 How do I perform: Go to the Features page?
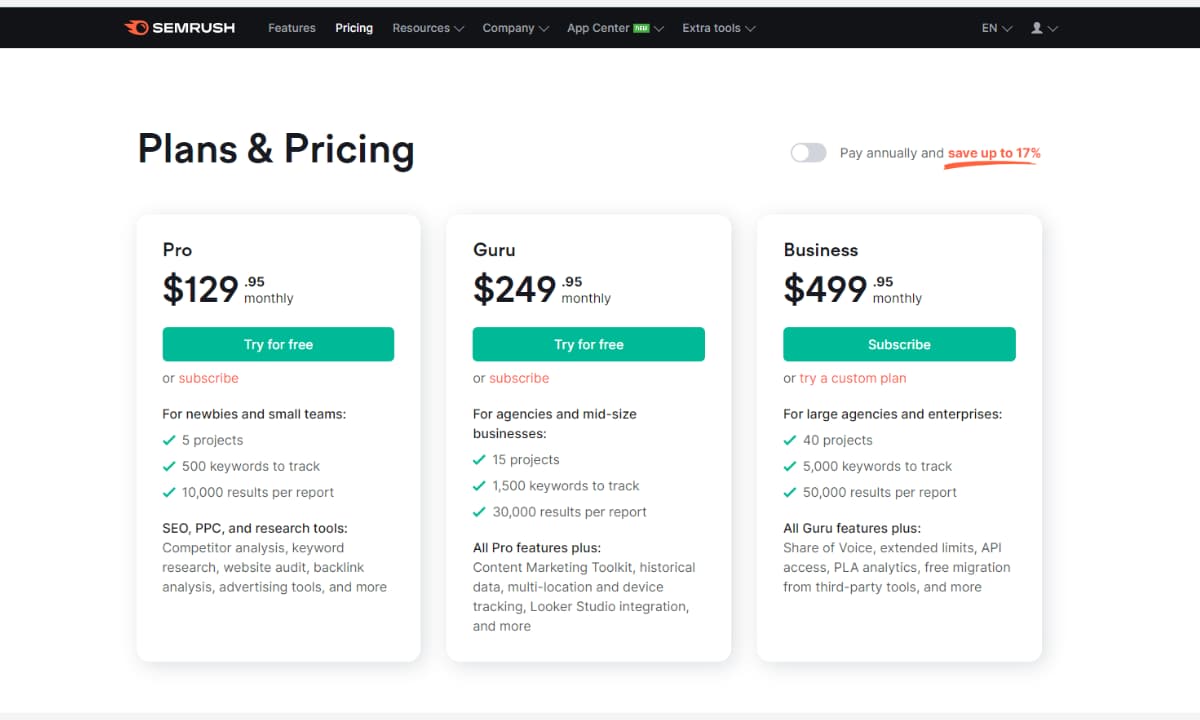[292, 28]
